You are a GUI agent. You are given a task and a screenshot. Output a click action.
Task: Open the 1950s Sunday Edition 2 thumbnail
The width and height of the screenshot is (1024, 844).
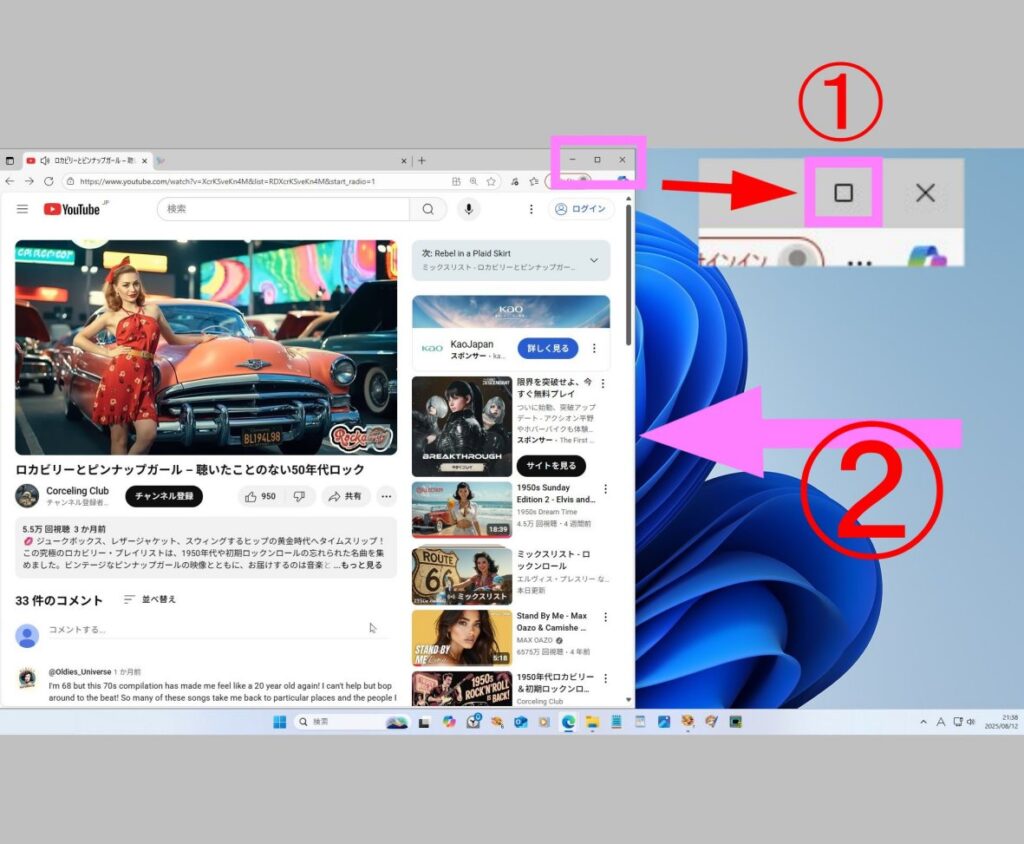(462, 510)
